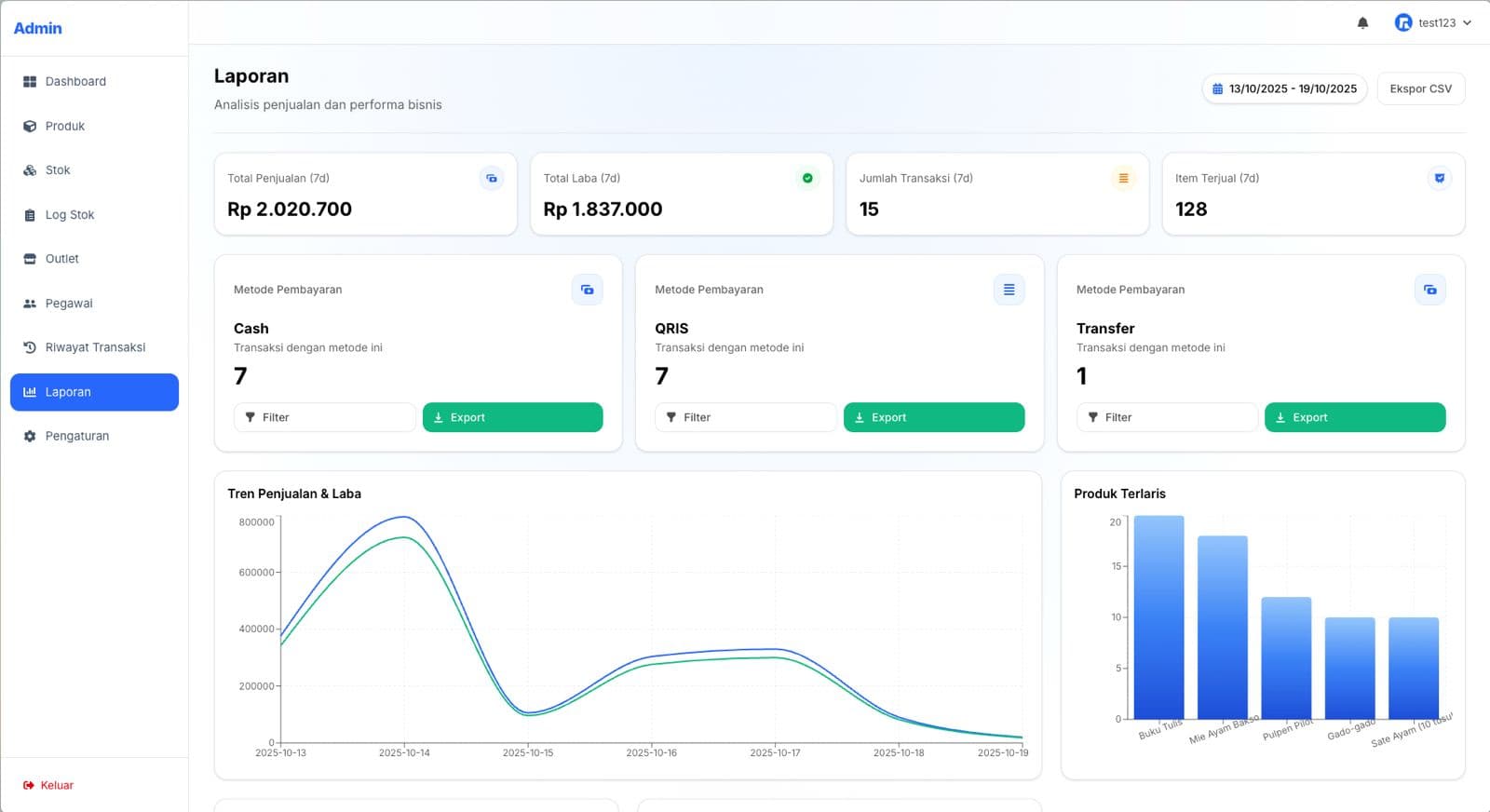Select Pengaturan from the sidebar
Image resolution: width=1490 pixels, height=812 pixels.
[76, 436]
